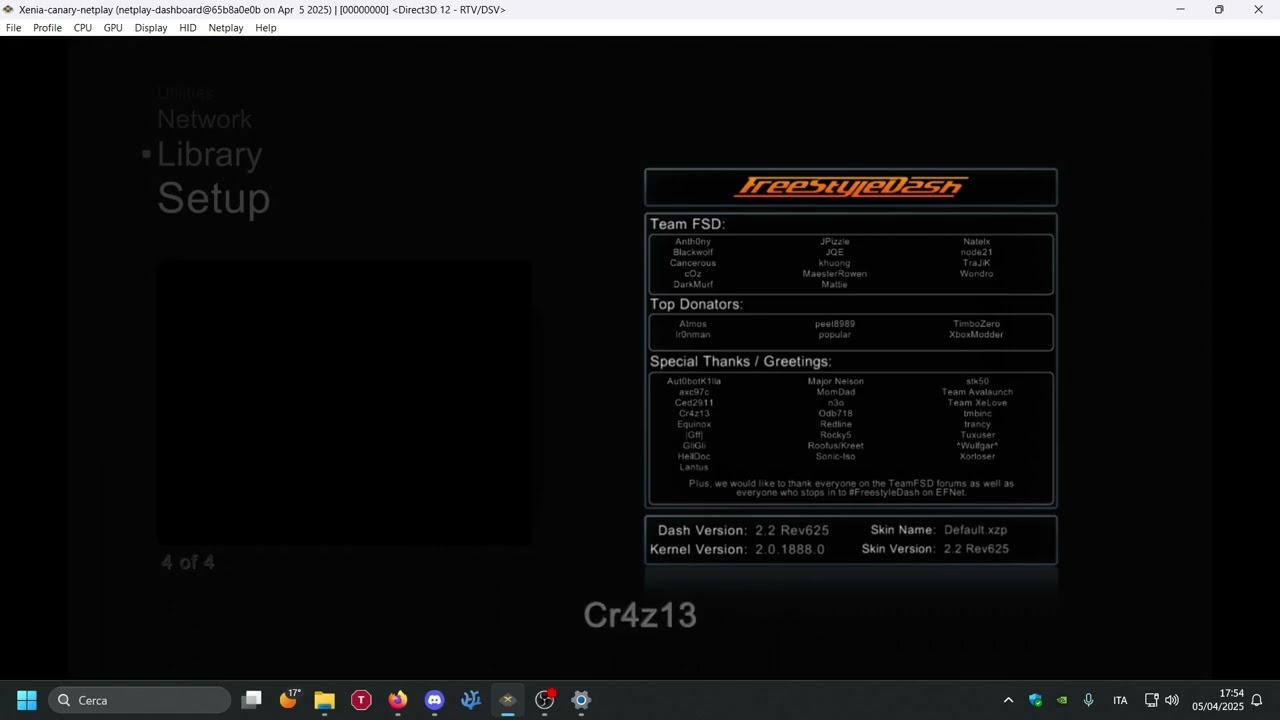Screen dimensions: 1280x720
Task: Click the FreestyleDash logo banner
Action: pyautogui.click(x=851, y=187)
